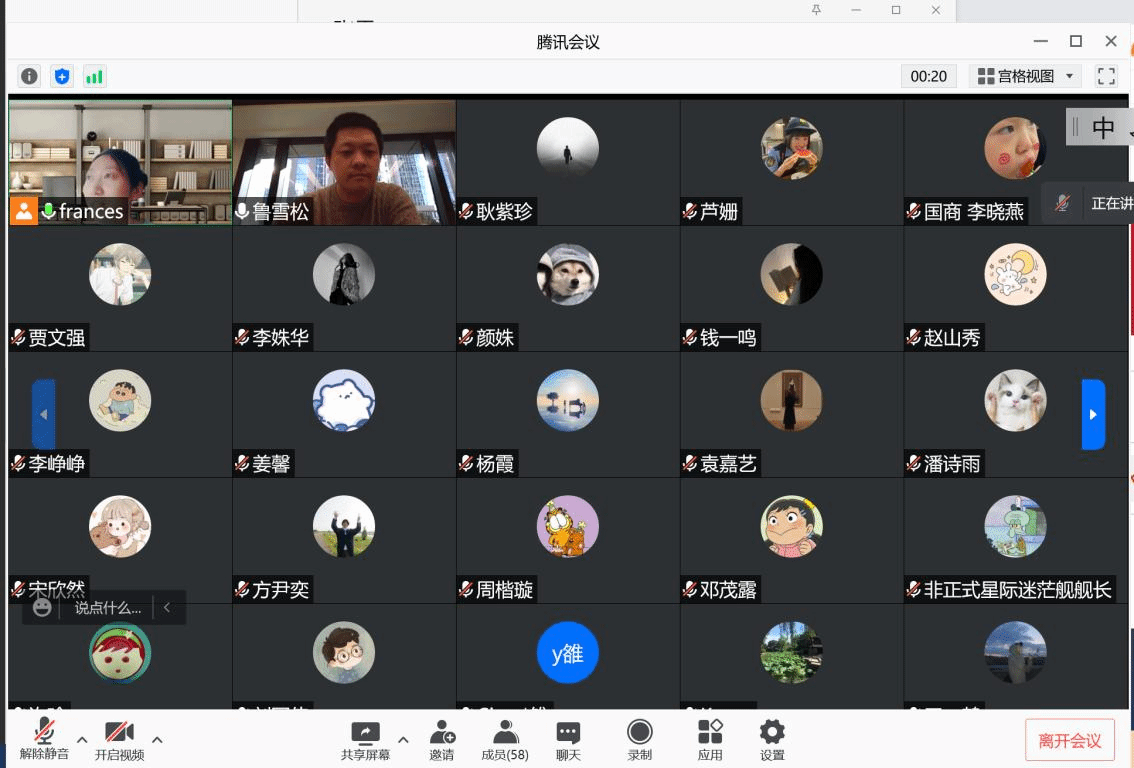Turn on video (开启视频)
The height and width of the screenshot is (768, 1134).
[119, 740]
